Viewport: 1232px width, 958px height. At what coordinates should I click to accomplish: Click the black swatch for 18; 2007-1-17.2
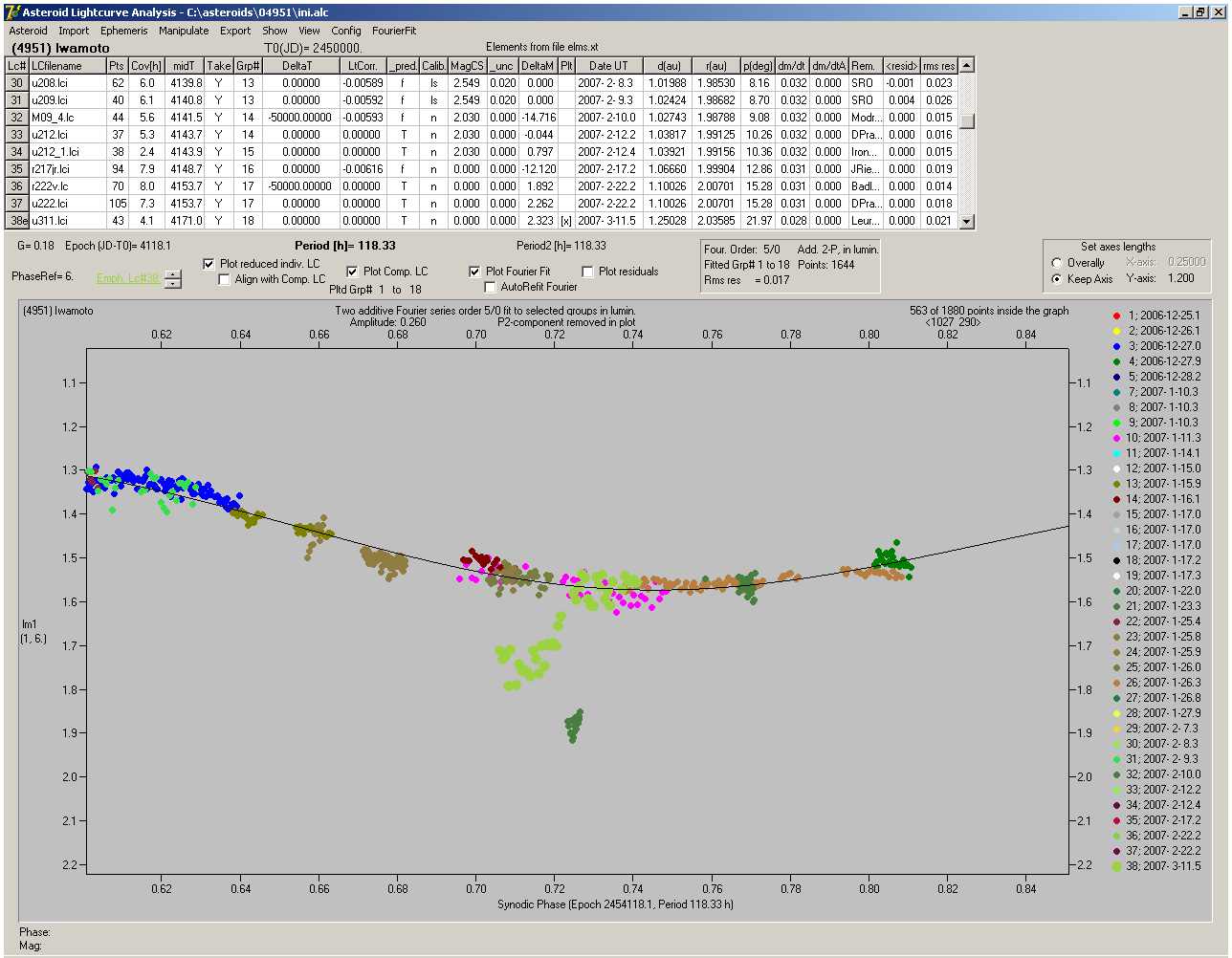[1117, 560]
